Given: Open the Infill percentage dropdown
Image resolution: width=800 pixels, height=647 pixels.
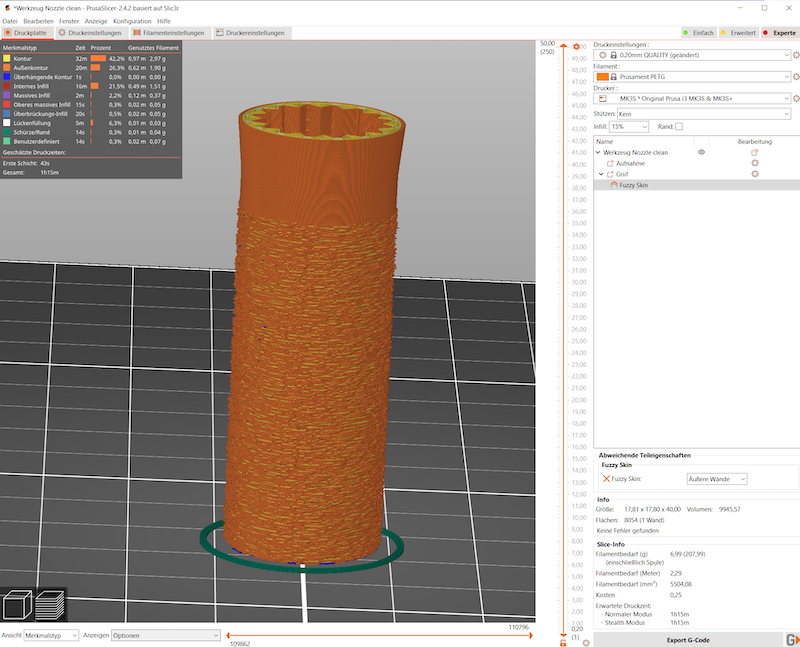Looking at the screenshot, I should click(629, 127).
